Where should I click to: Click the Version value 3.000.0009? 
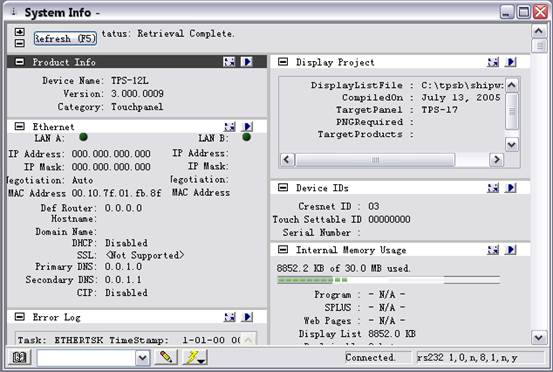pos(137,94)
